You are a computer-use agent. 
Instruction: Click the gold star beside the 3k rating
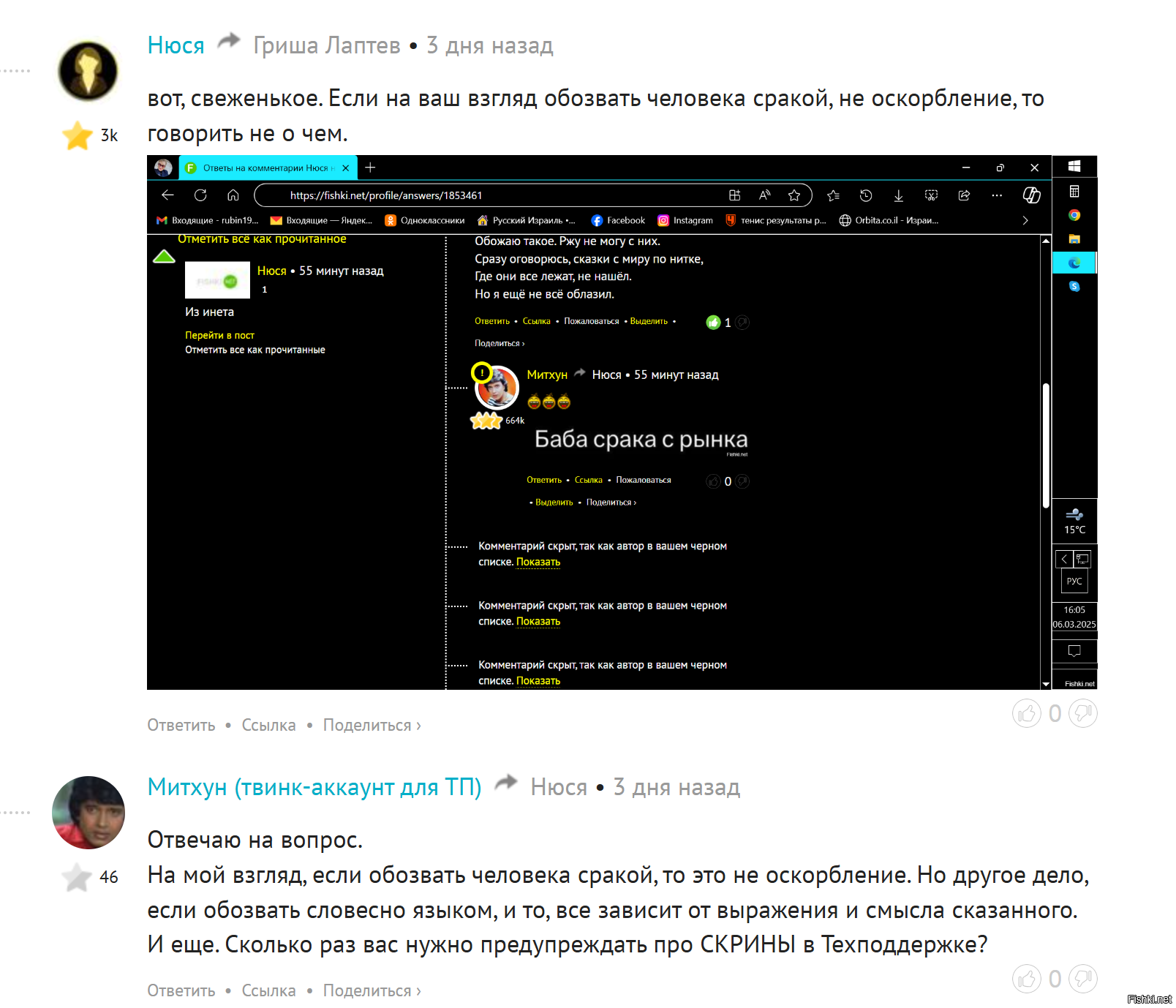pyautogui.click(x=78, y=135)
